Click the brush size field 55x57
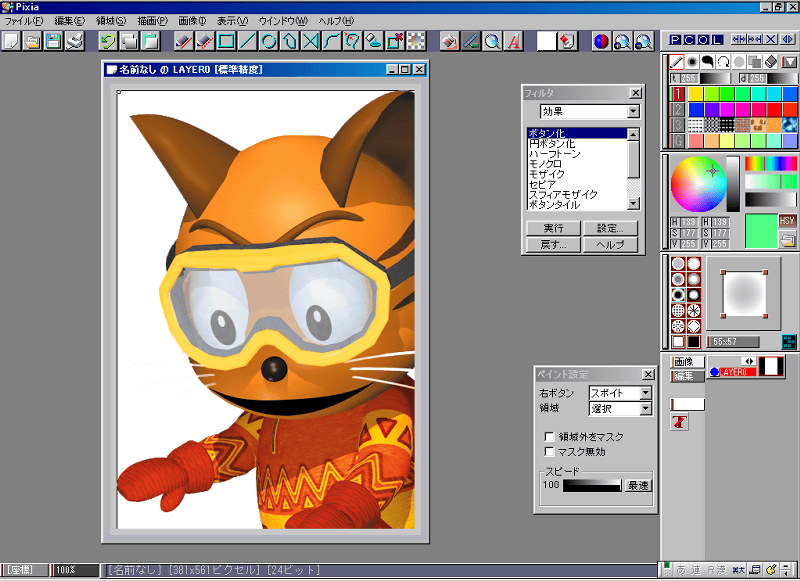The width and height of the screenshot is (800, 581). click(x=733, y=342)
